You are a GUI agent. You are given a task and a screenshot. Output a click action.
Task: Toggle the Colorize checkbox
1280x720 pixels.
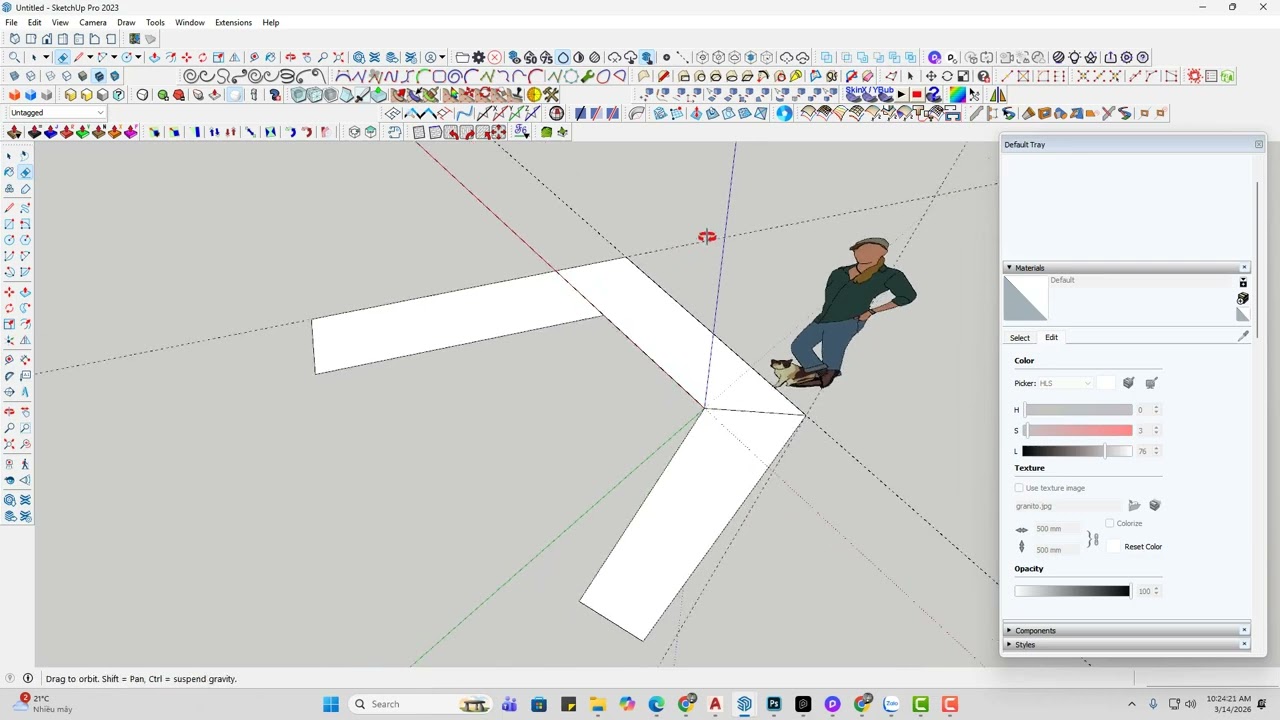(x=1110, y=523)
